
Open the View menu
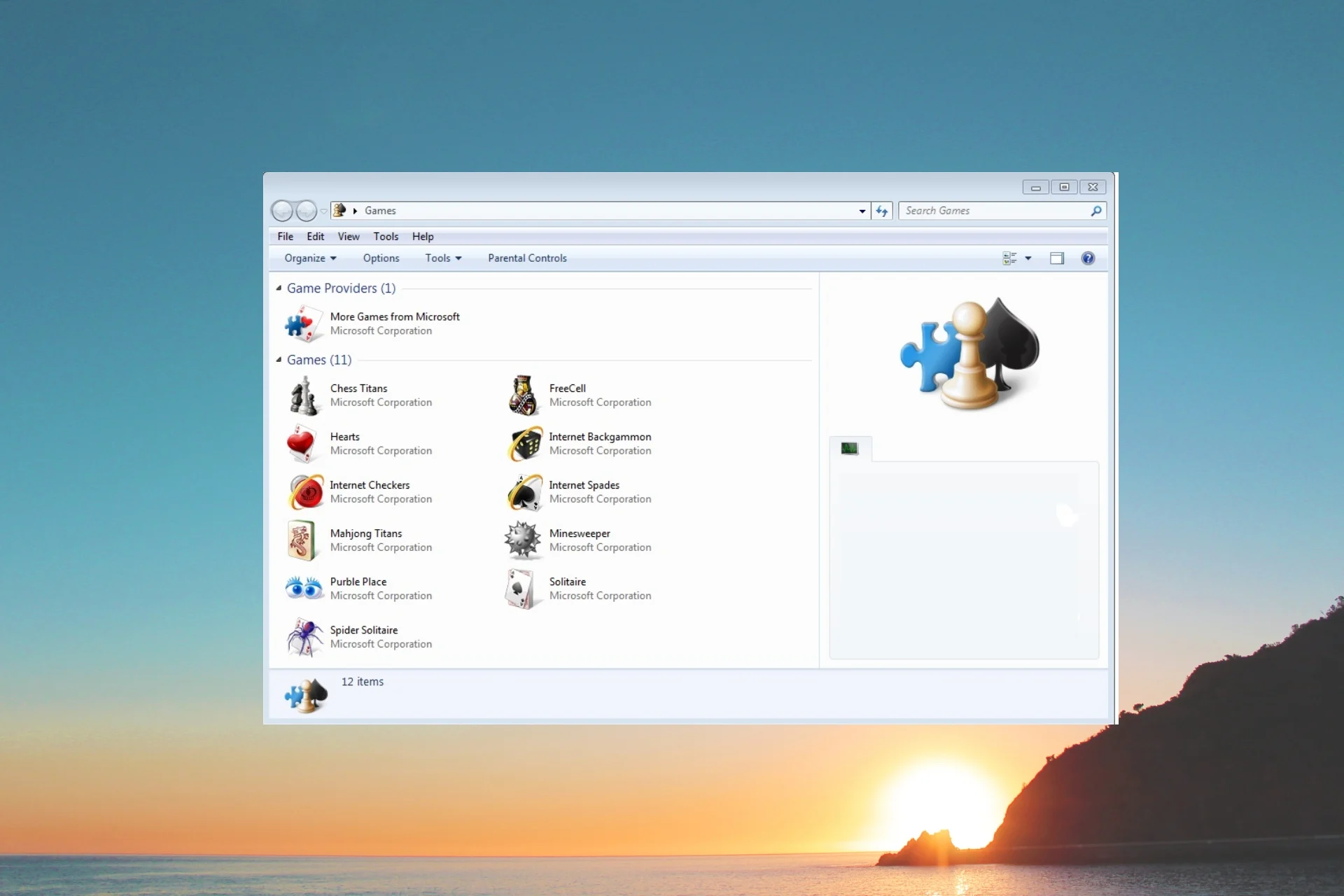(x=349, y=237)
